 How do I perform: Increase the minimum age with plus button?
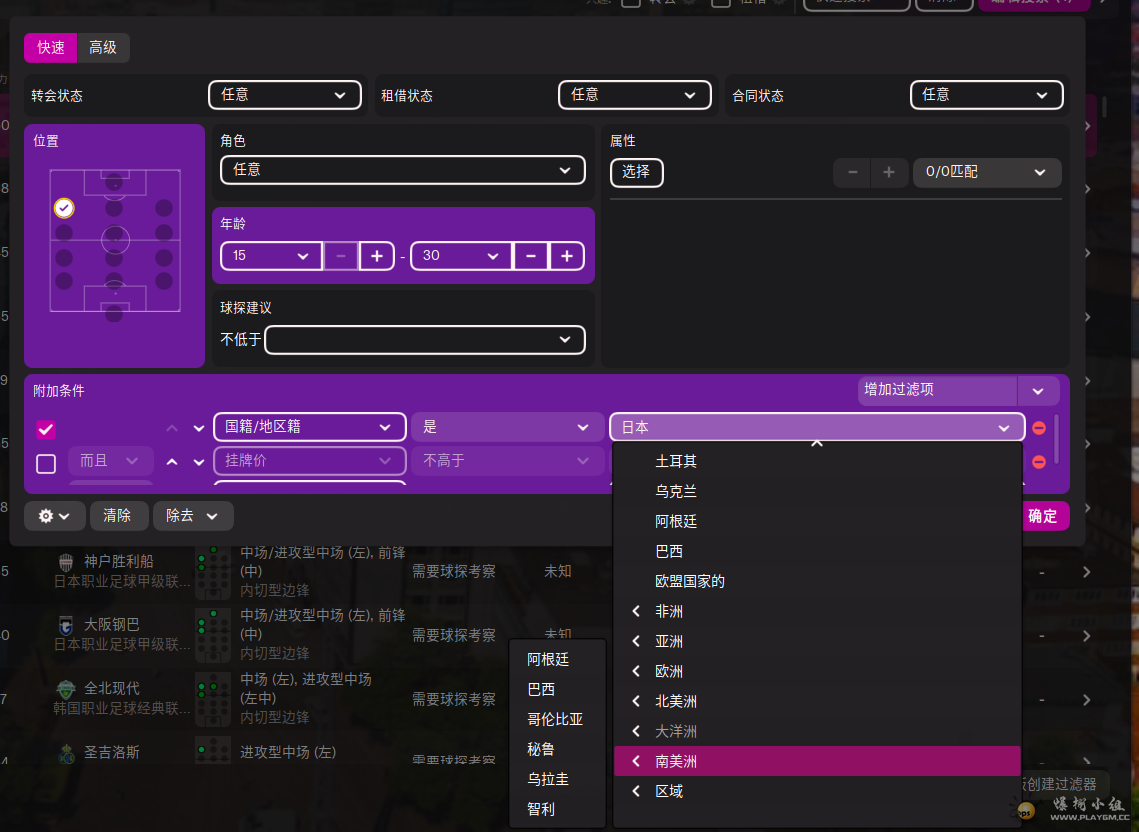tap(377, 256)
